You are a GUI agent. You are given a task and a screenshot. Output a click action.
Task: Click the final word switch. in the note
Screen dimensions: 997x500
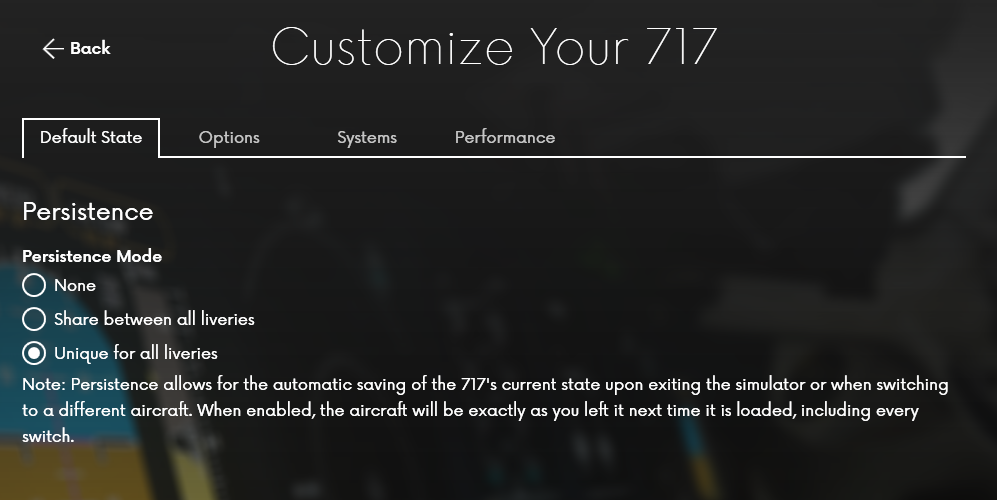[48, 436]
